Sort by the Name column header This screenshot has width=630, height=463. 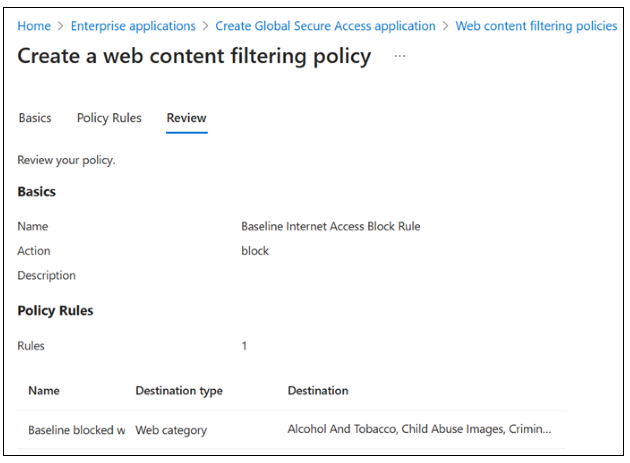[x=44, y=391]
